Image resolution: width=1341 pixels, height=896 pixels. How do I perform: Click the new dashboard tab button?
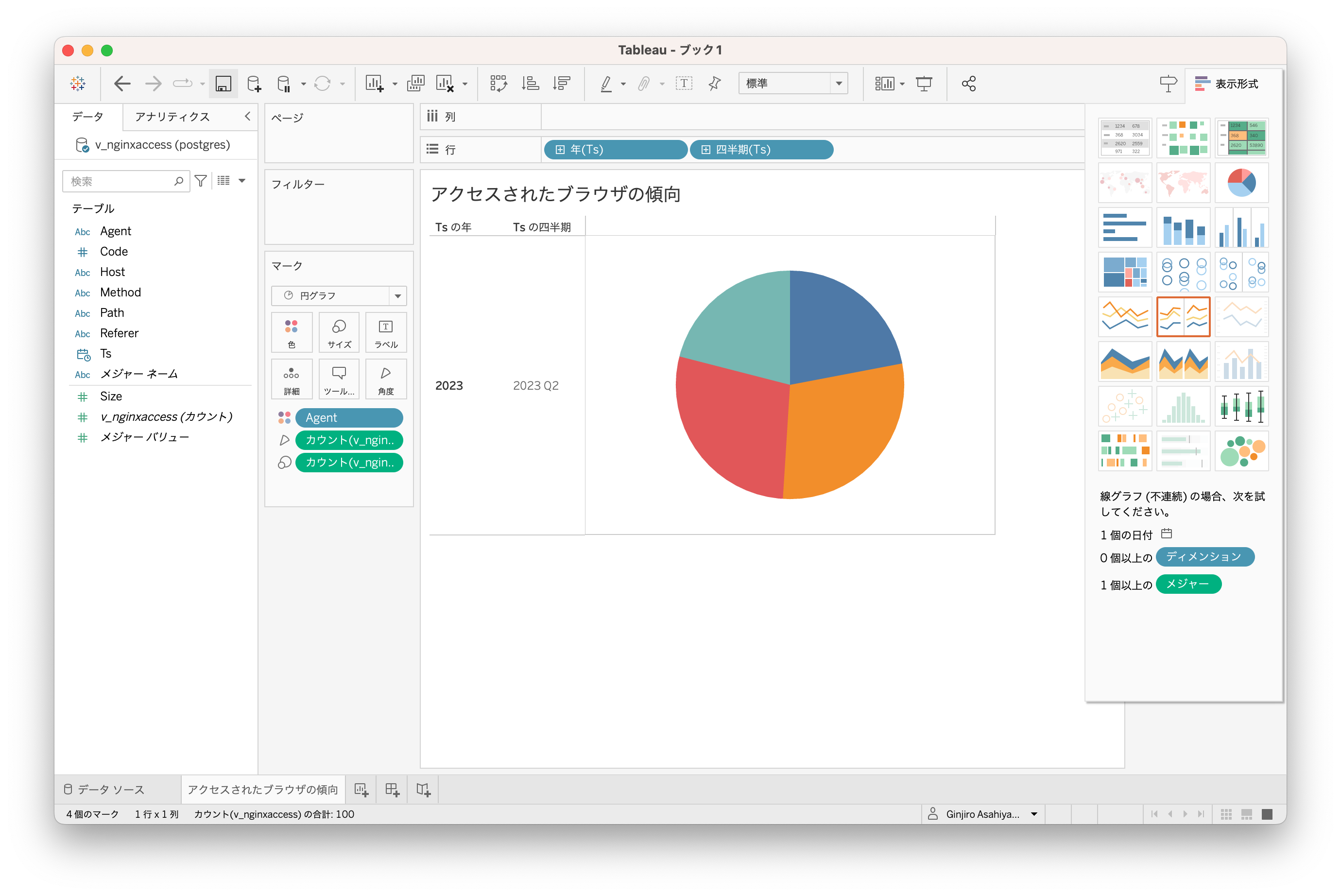click(x=392, y=789)
